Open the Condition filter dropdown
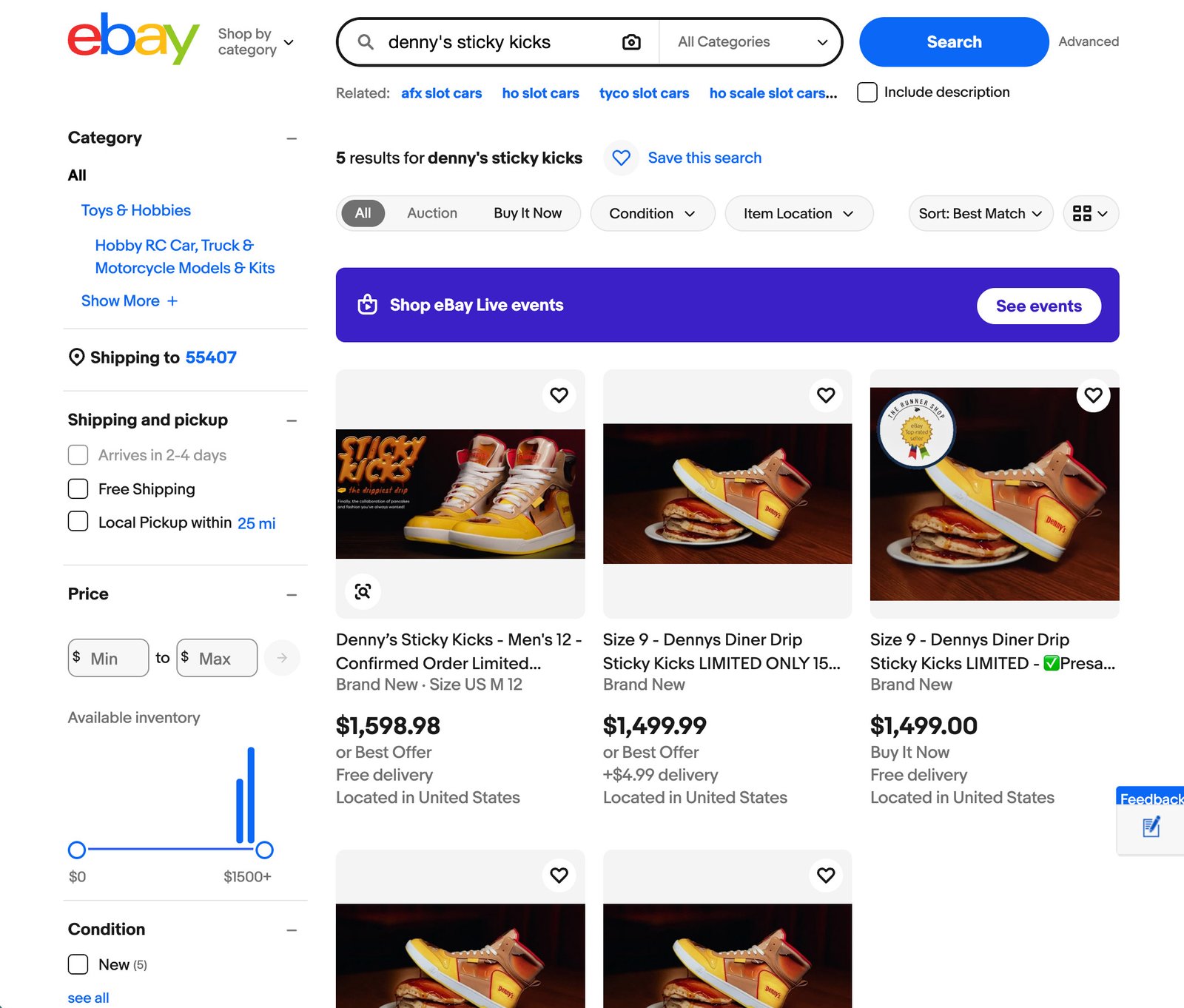The image size is (1184, 1008). 652,213
